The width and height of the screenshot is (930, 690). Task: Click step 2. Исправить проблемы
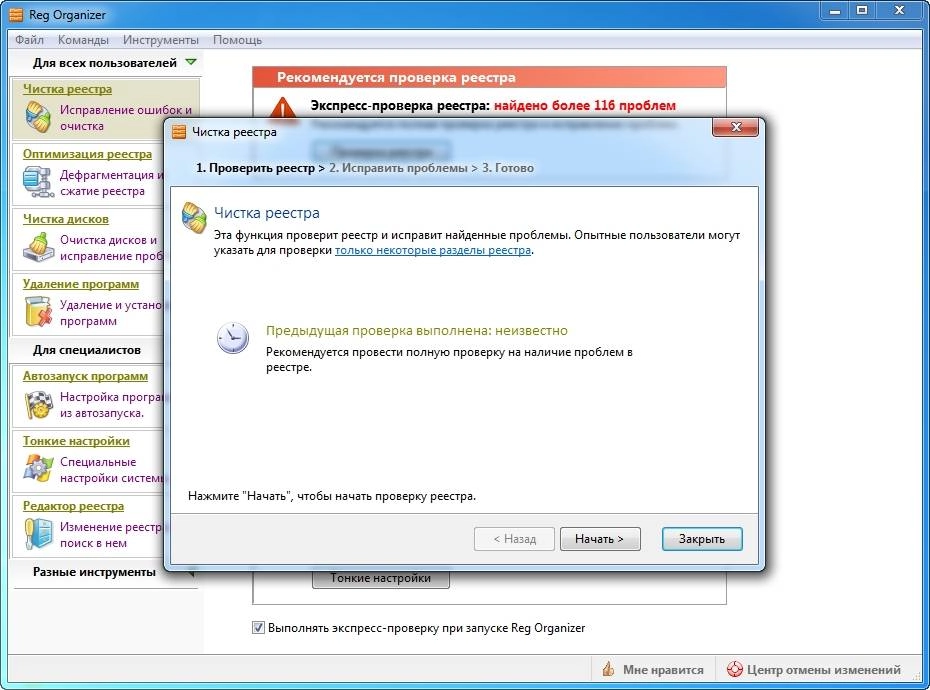[399, 168]
